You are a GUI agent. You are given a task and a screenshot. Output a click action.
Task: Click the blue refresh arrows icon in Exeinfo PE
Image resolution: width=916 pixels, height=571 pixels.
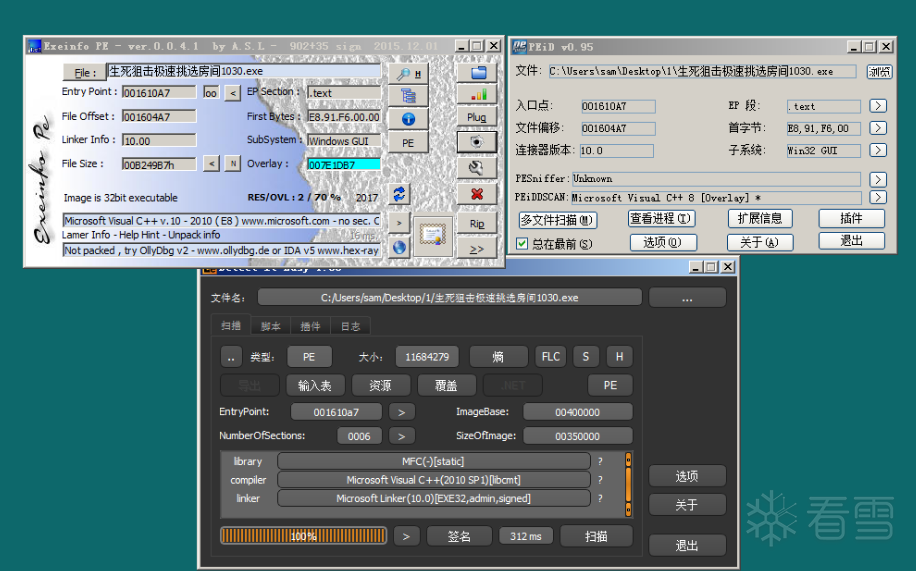399,194
